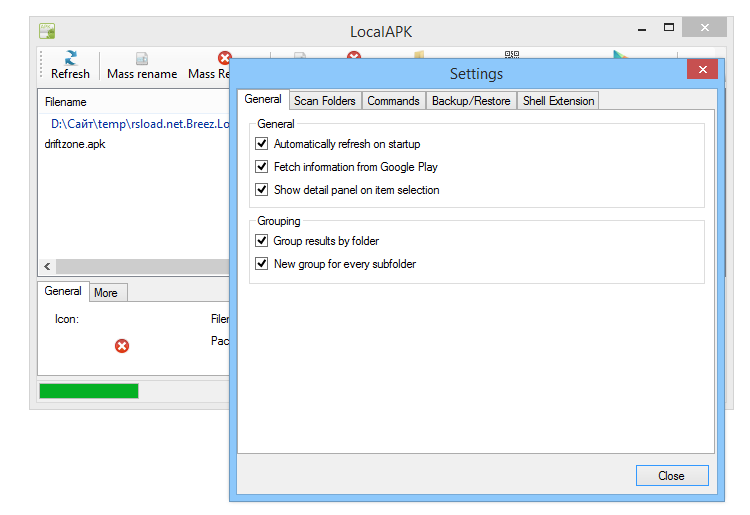Toggle Fetch information from Google Play
Image resolution: width=750 pixels, height=515 pixels.
262,166
